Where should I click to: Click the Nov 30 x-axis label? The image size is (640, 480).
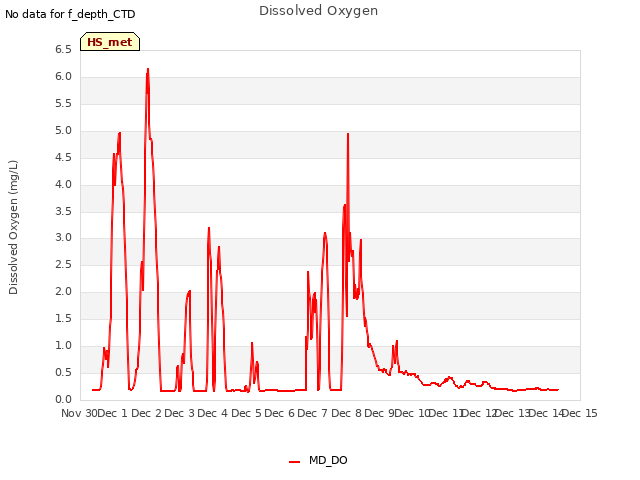(79, 413)
